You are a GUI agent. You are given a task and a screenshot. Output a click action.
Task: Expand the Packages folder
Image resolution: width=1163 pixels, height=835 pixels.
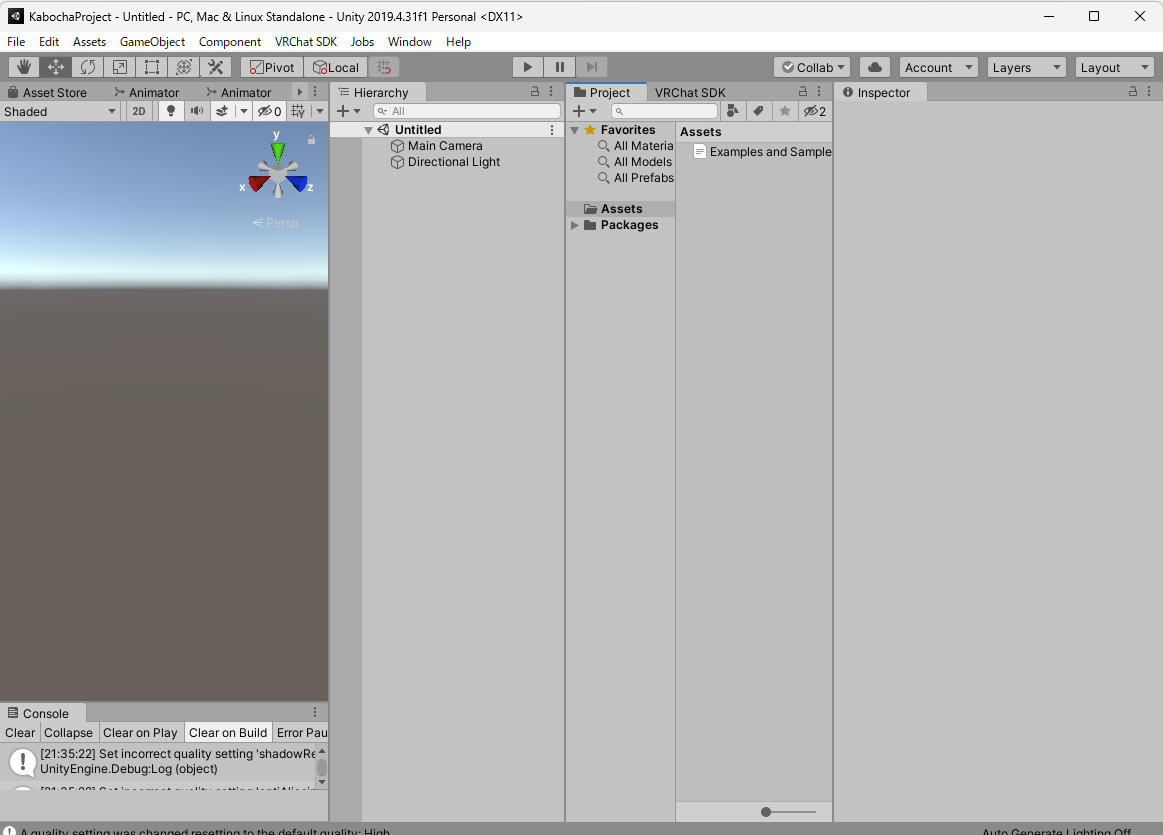point(575,225)
